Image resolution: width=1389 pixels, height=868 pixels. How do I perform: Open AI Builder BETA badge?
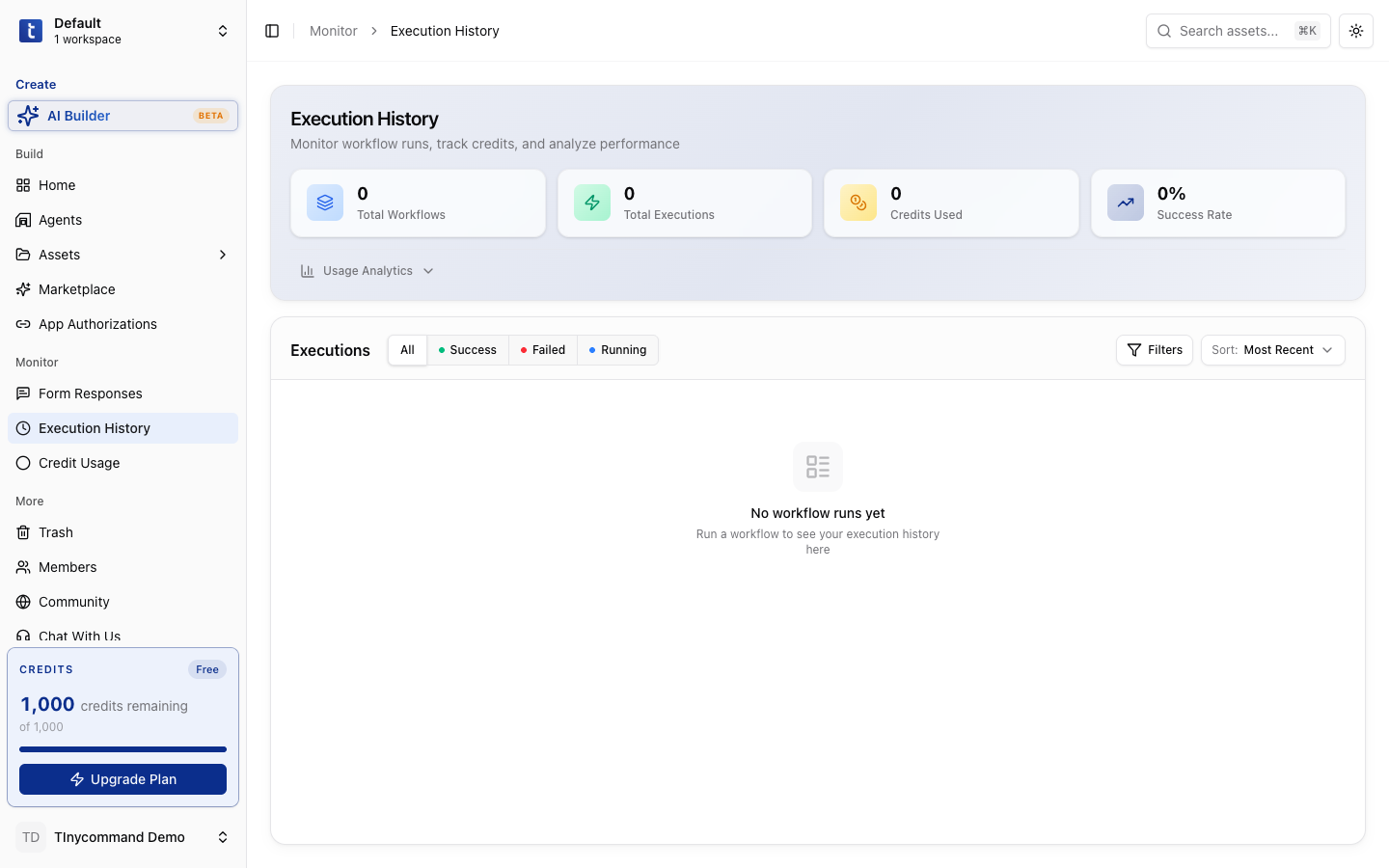coord(210,116)
